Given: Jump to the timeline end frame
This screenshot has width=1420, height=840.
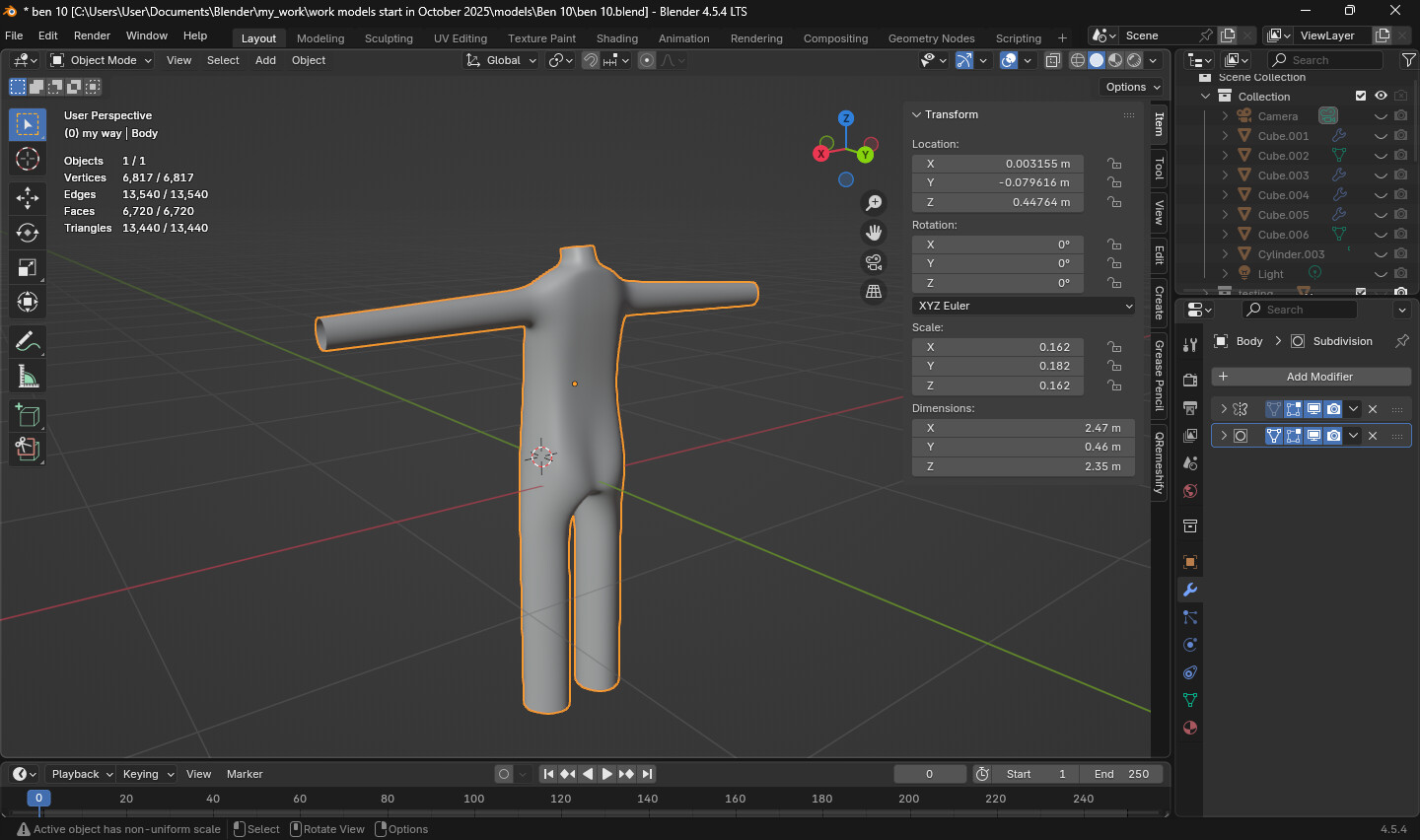Looking at the screenshot, I should tap(647, 774).
